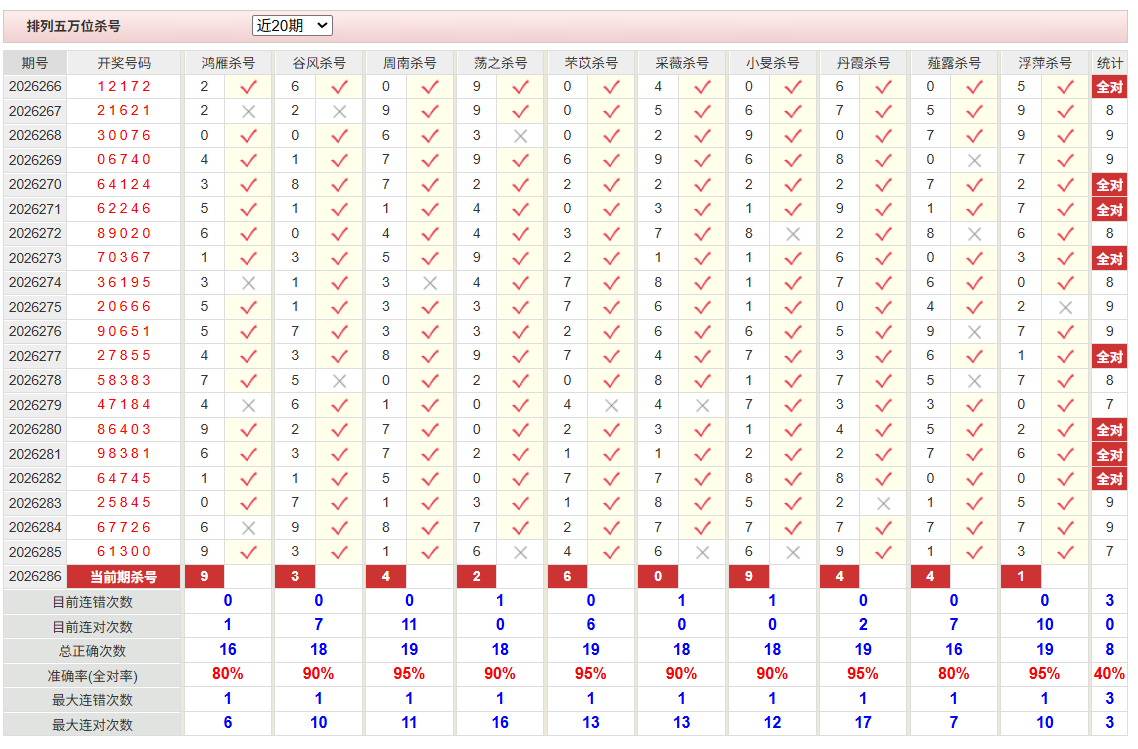Viewport: 1138px width, 749px height.
Task: Select the 全对 badge in row 2026266
Action: [x=1110, y=87]
